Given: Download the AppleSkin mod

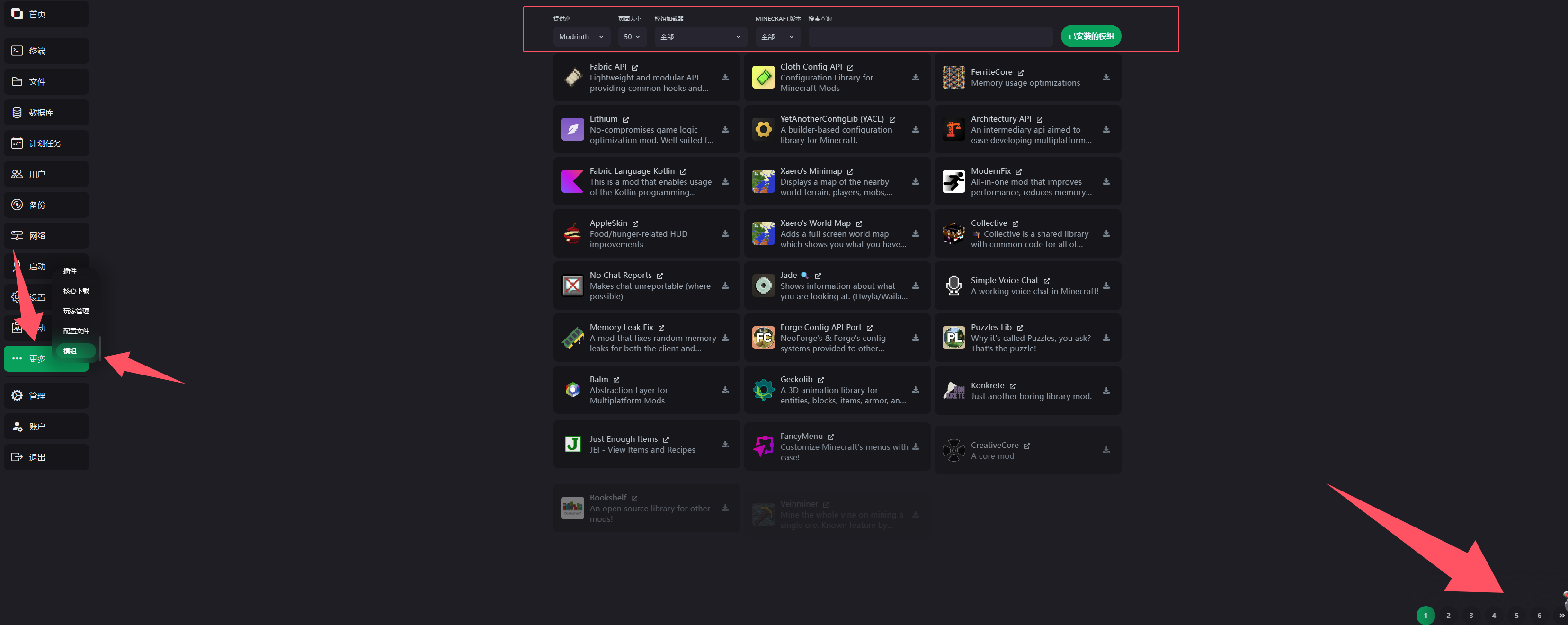Looking at the screenshot, I should pyautogui.click(x=725, y=234).
